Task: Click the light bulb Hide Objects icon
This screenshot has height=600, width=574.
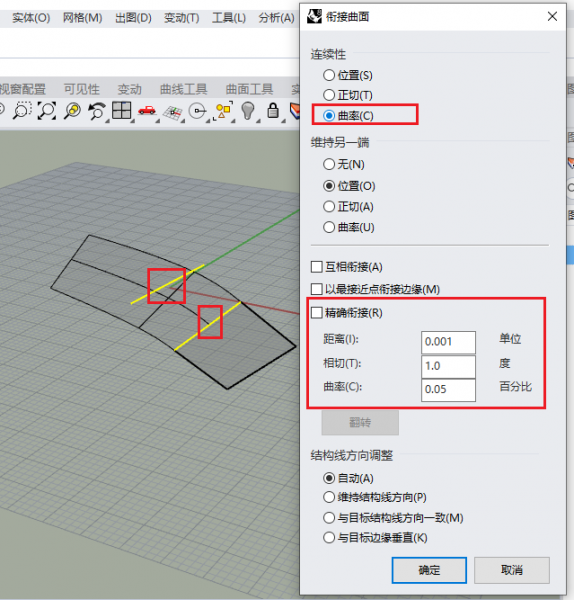Action: coord(248,111)
